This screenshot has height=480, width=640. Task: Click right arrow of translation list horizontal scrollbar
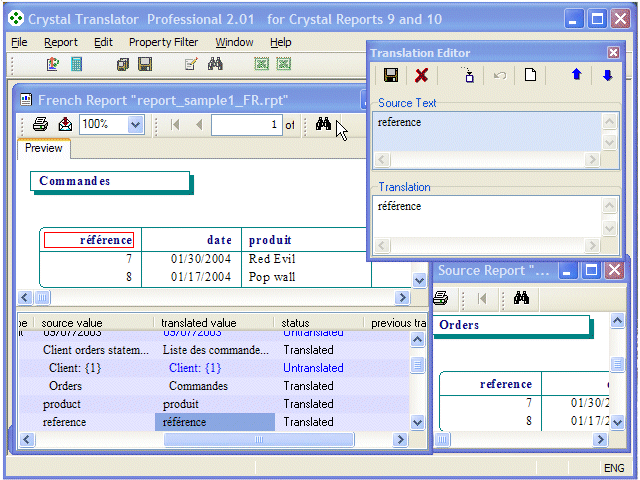click(400, 440)
